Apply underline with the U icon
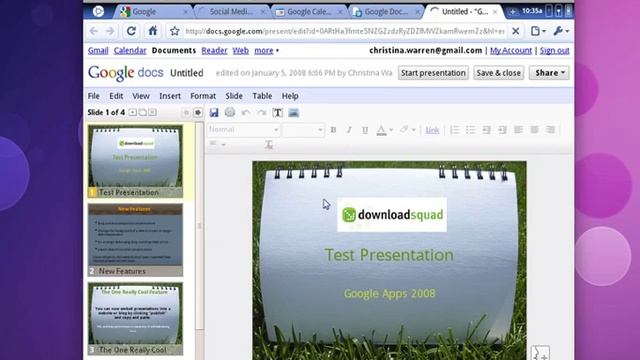 coord(365,130)
